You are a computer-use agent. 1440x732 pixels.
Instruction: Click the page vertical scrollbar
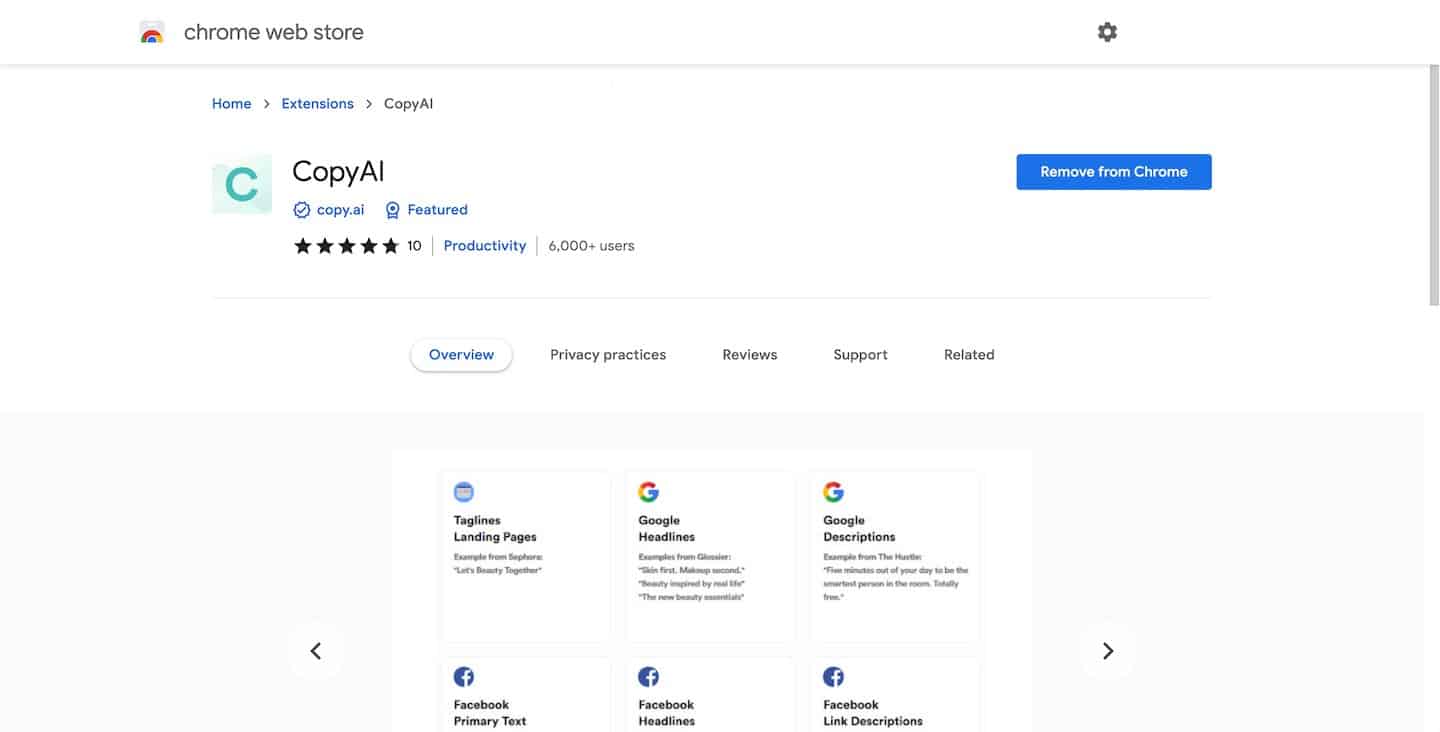1433,185
